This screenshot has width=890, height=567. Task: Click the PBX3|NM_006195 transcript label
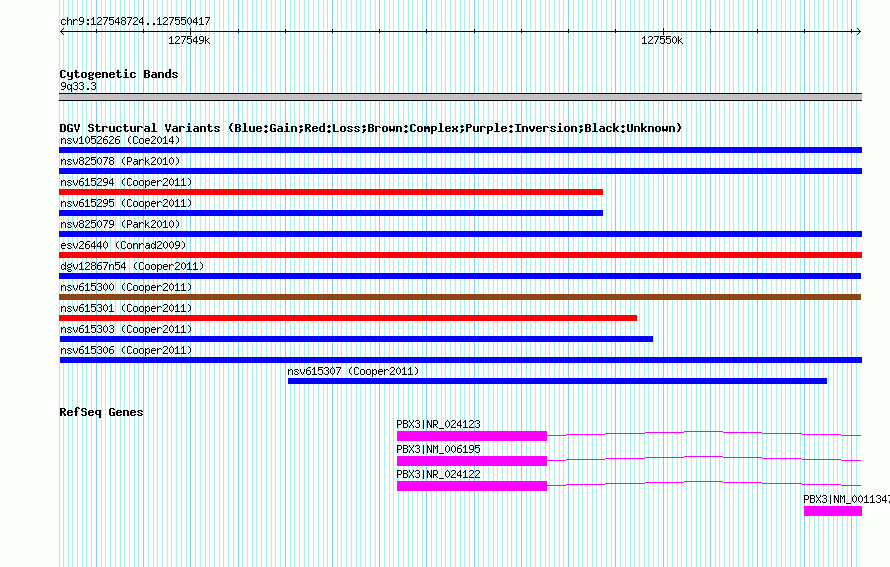click(x=438, y=449)
